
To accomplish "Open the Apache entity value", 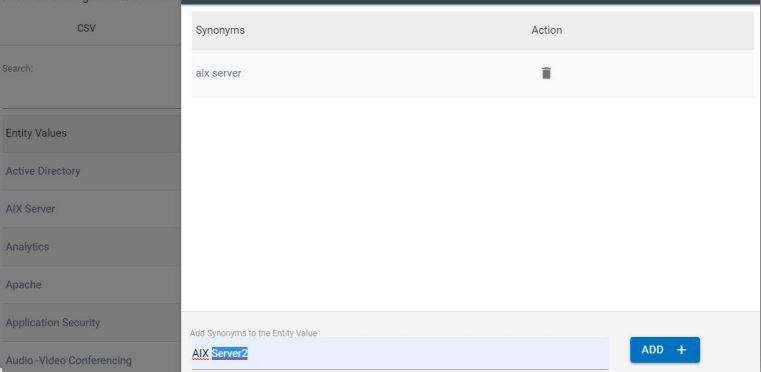I will pyautogui.click(x=91, y=285).
